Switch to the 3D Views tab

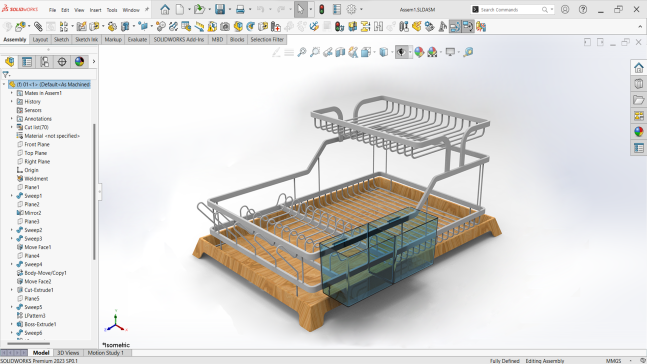(x=68, y=353)
